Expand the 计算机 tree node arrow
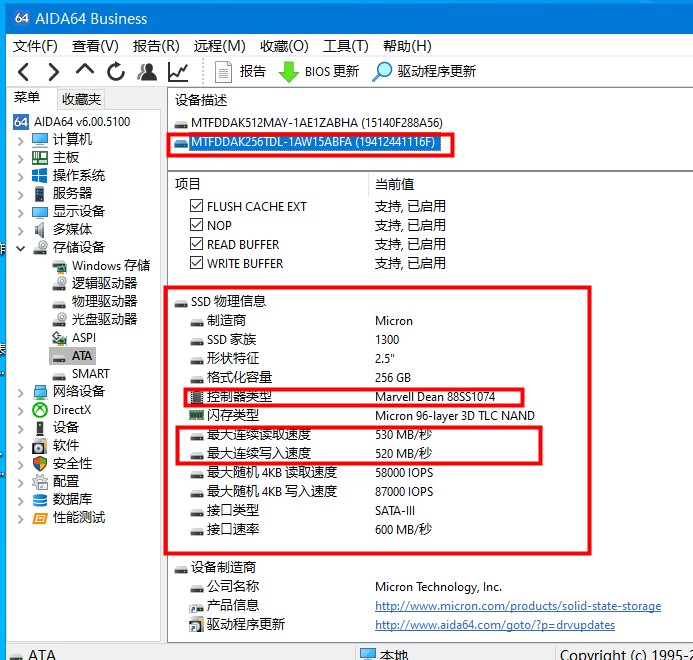 click(20, 141)
